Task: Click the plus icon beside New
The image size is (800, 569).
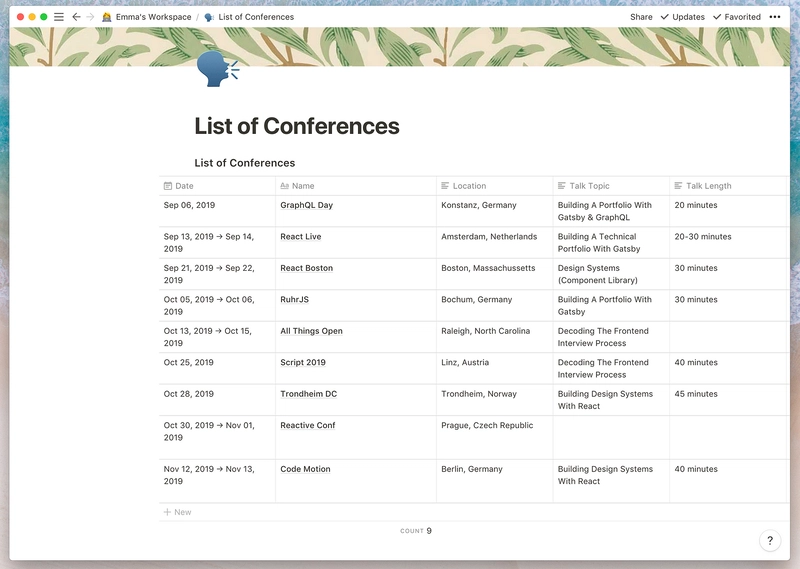Action: coord(167,512)
